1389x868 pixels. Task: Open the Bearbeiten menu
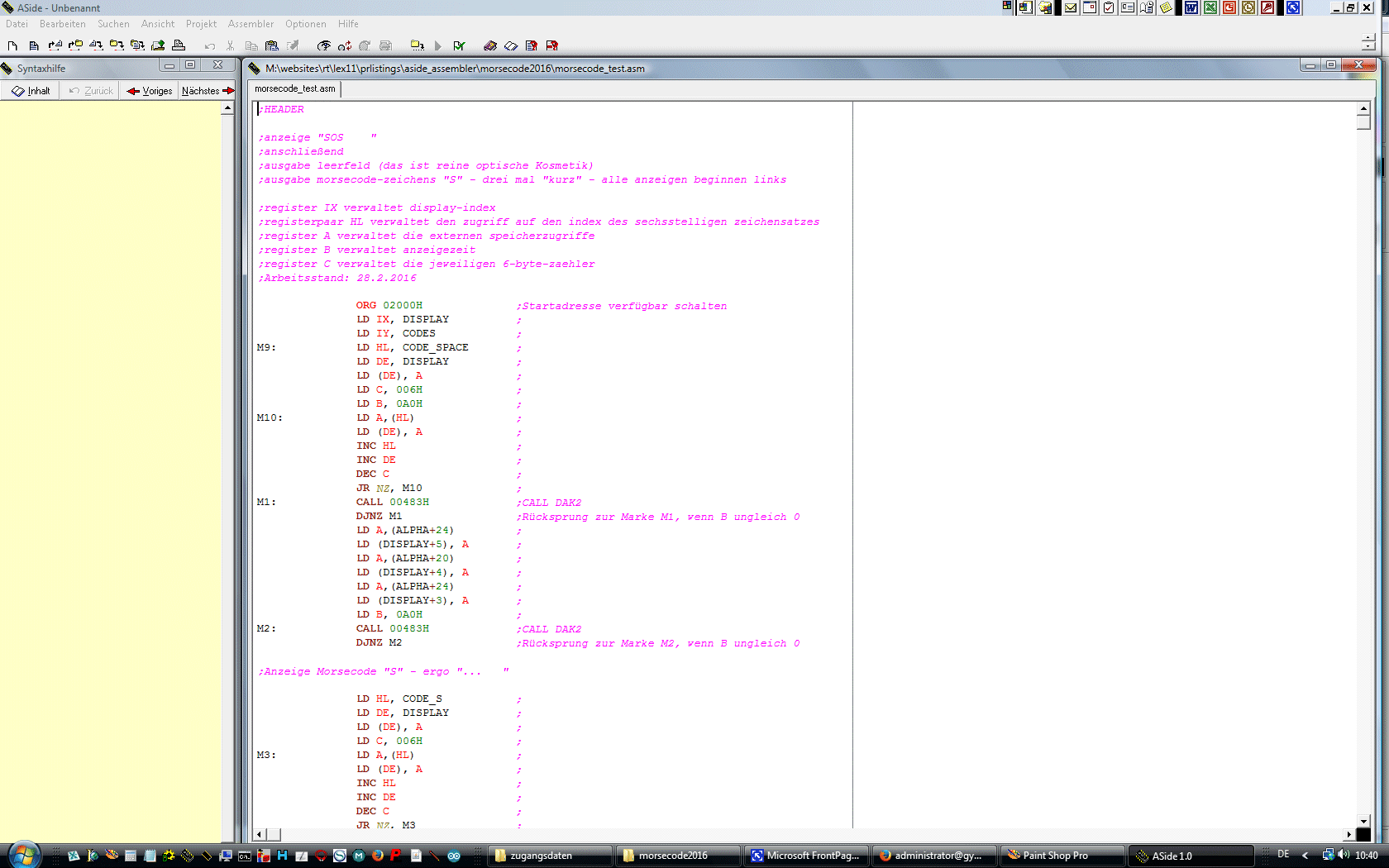pos(63,24)
